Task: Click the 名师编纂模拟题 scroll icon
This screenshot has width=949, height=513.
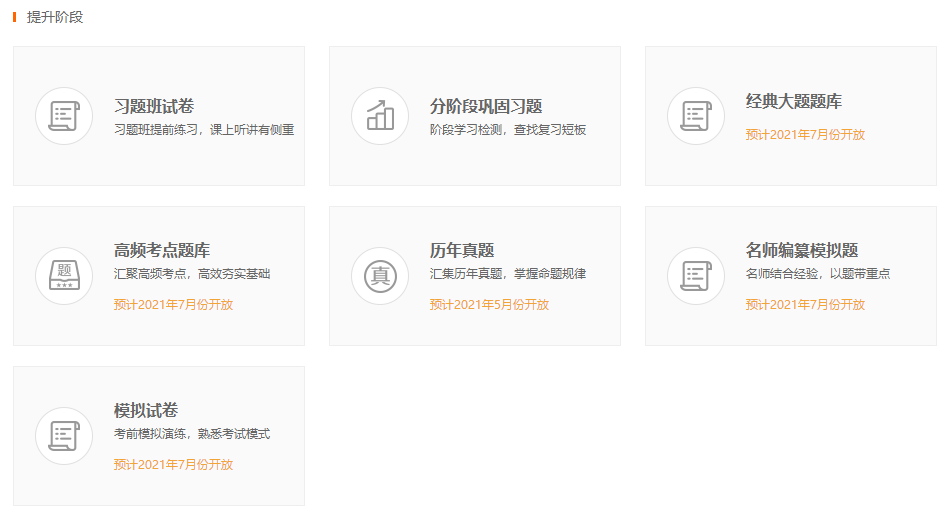Action: pyautogui.click(x=696, y=276)
